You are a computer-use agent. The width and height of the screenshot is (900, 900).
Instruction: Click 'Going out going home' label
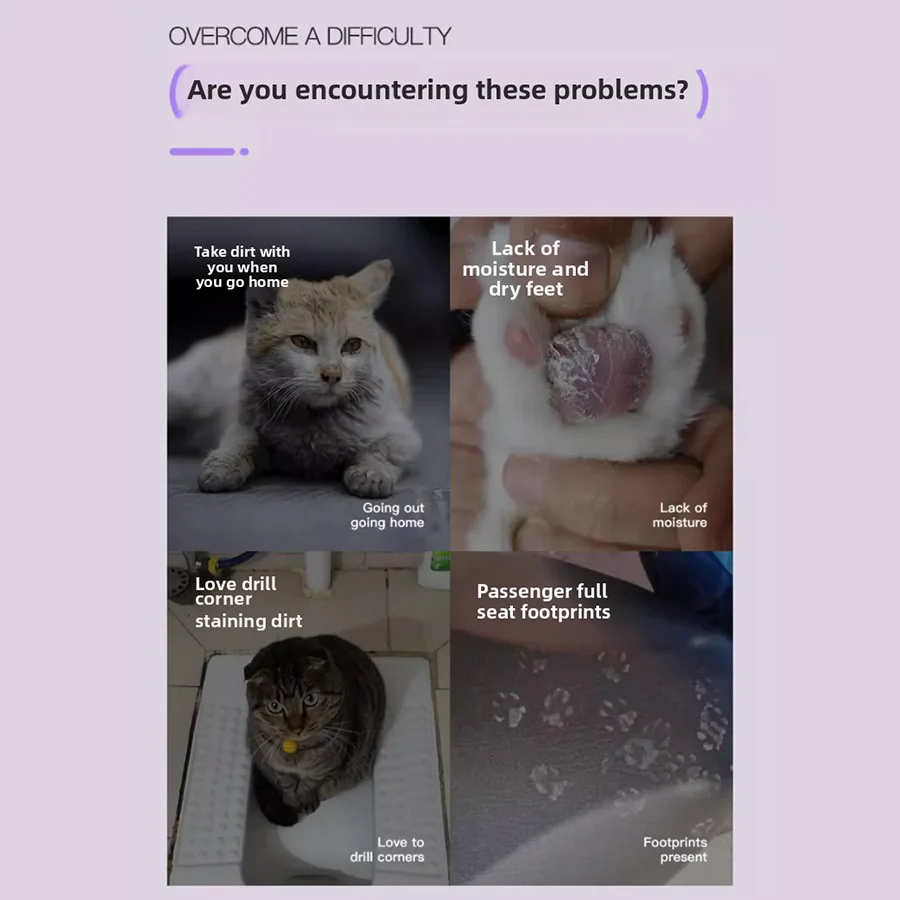click(x=387, y=515)
